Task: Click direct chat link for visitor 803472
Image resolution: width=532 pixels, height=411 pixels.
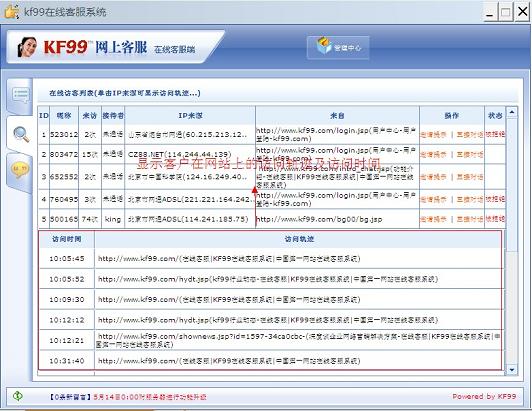Action: pyautogui.click(x=470, y=155)
